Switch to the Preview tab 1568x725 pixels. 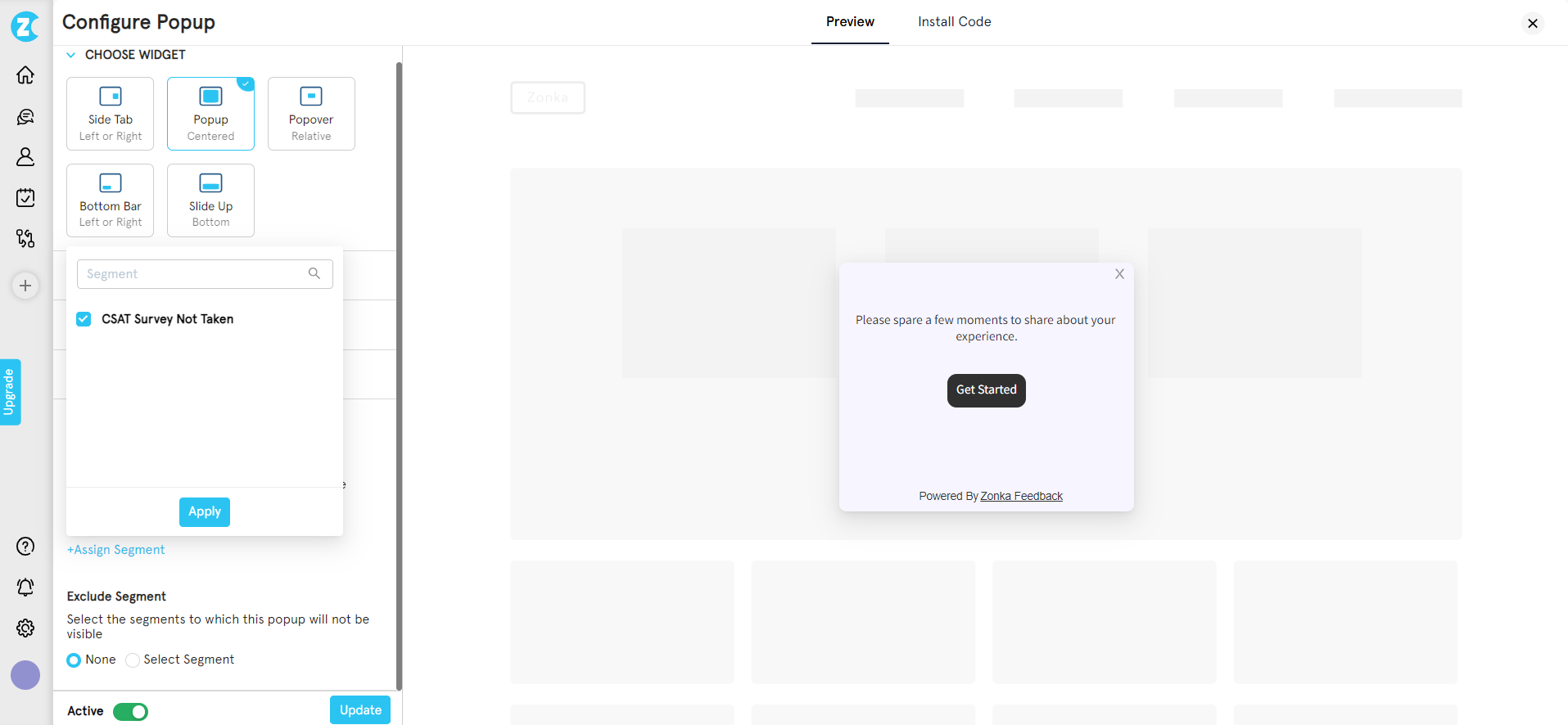click(849, 22)
